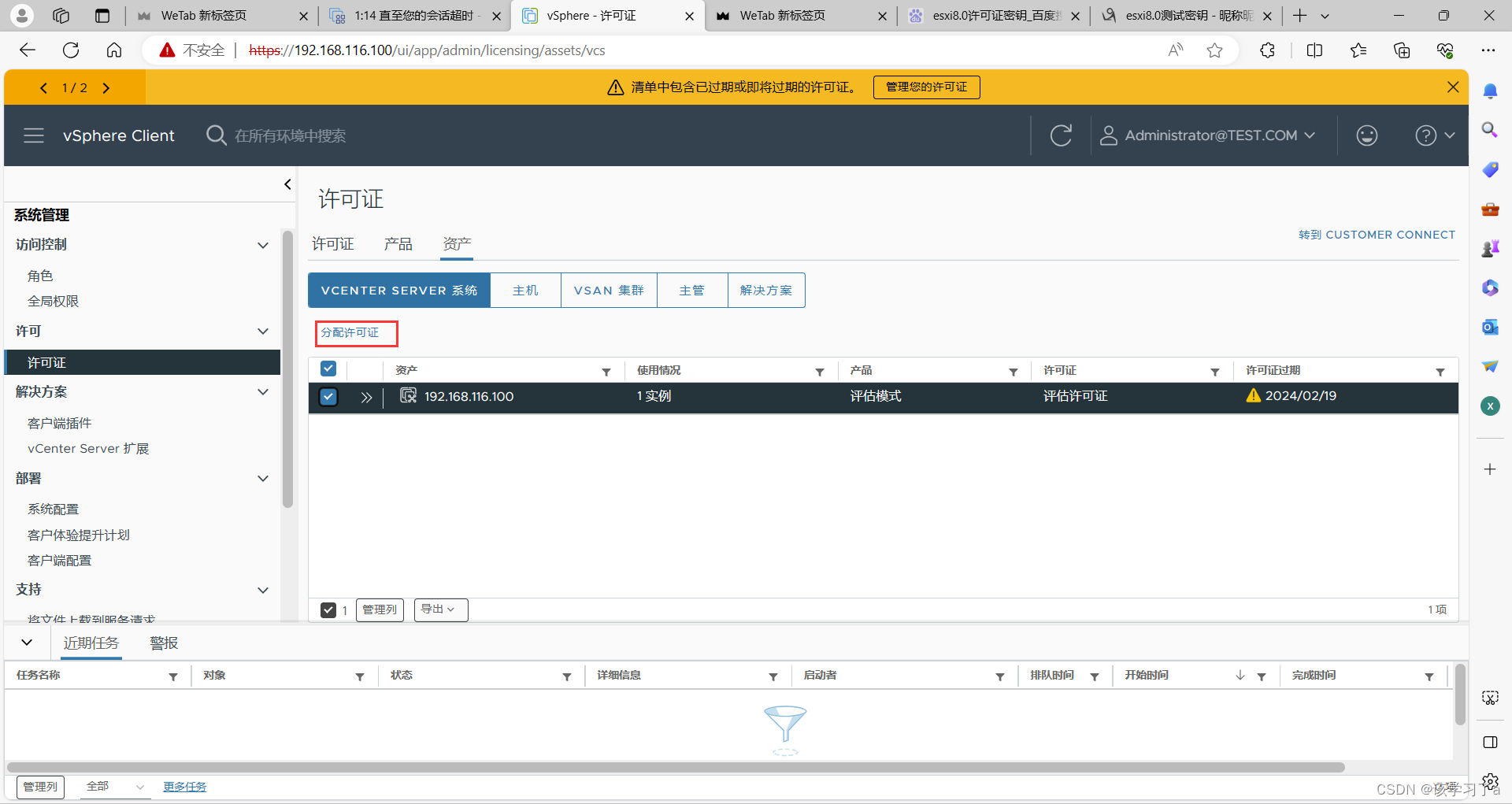Follow the 更多任务 link

pyautogui.click(x=184, y=787)
